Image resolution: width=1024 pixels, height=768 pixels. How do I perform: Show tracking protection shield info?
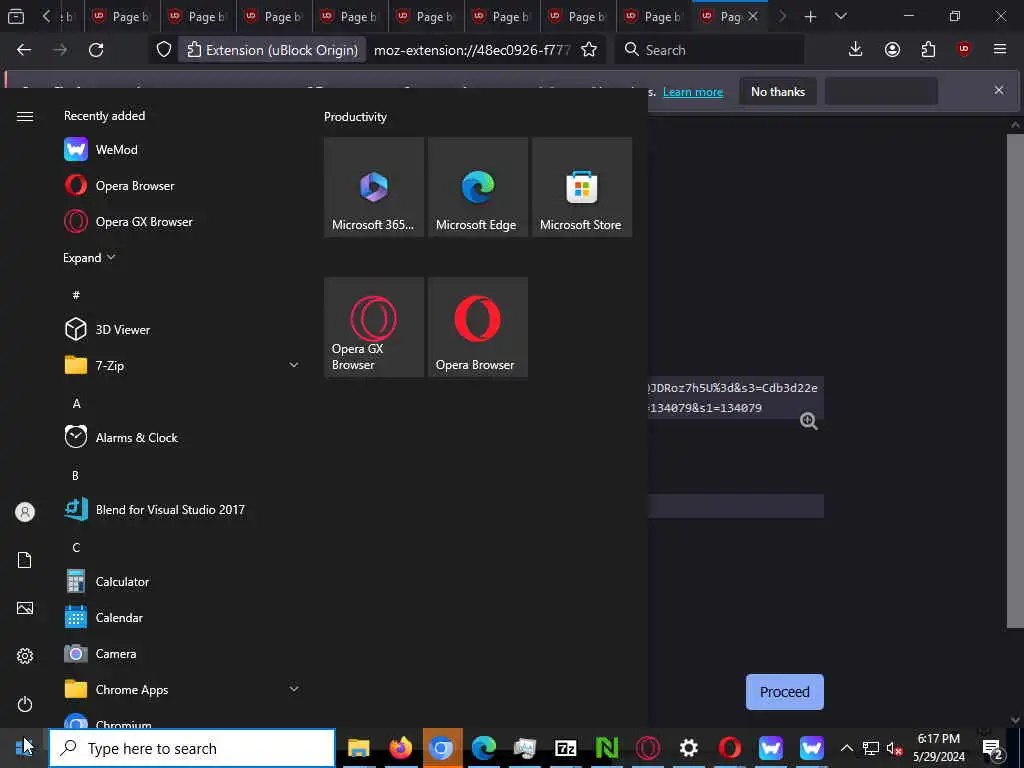point(164,50)
